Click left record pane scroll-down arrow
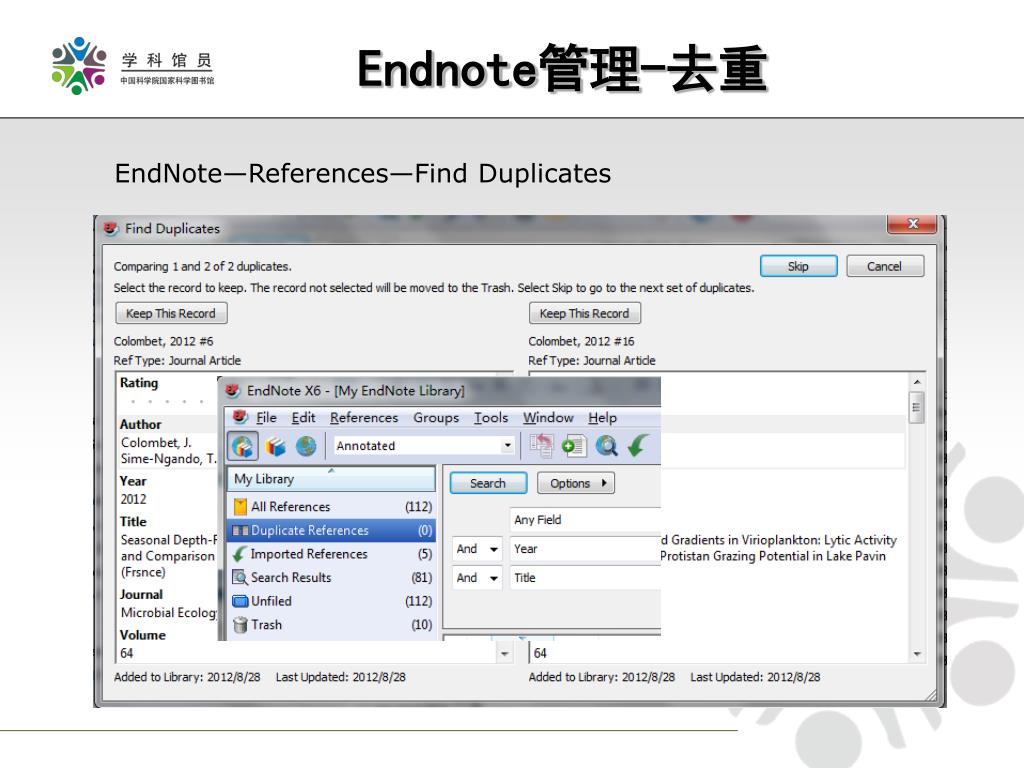1024x768 pixels. (504, 653)
